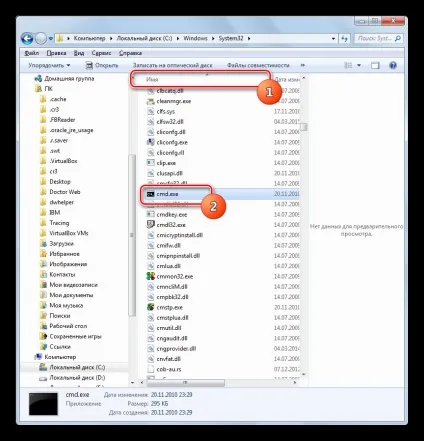
Task: Select the cmd.exe file icon
Action: tap(151, 194)
